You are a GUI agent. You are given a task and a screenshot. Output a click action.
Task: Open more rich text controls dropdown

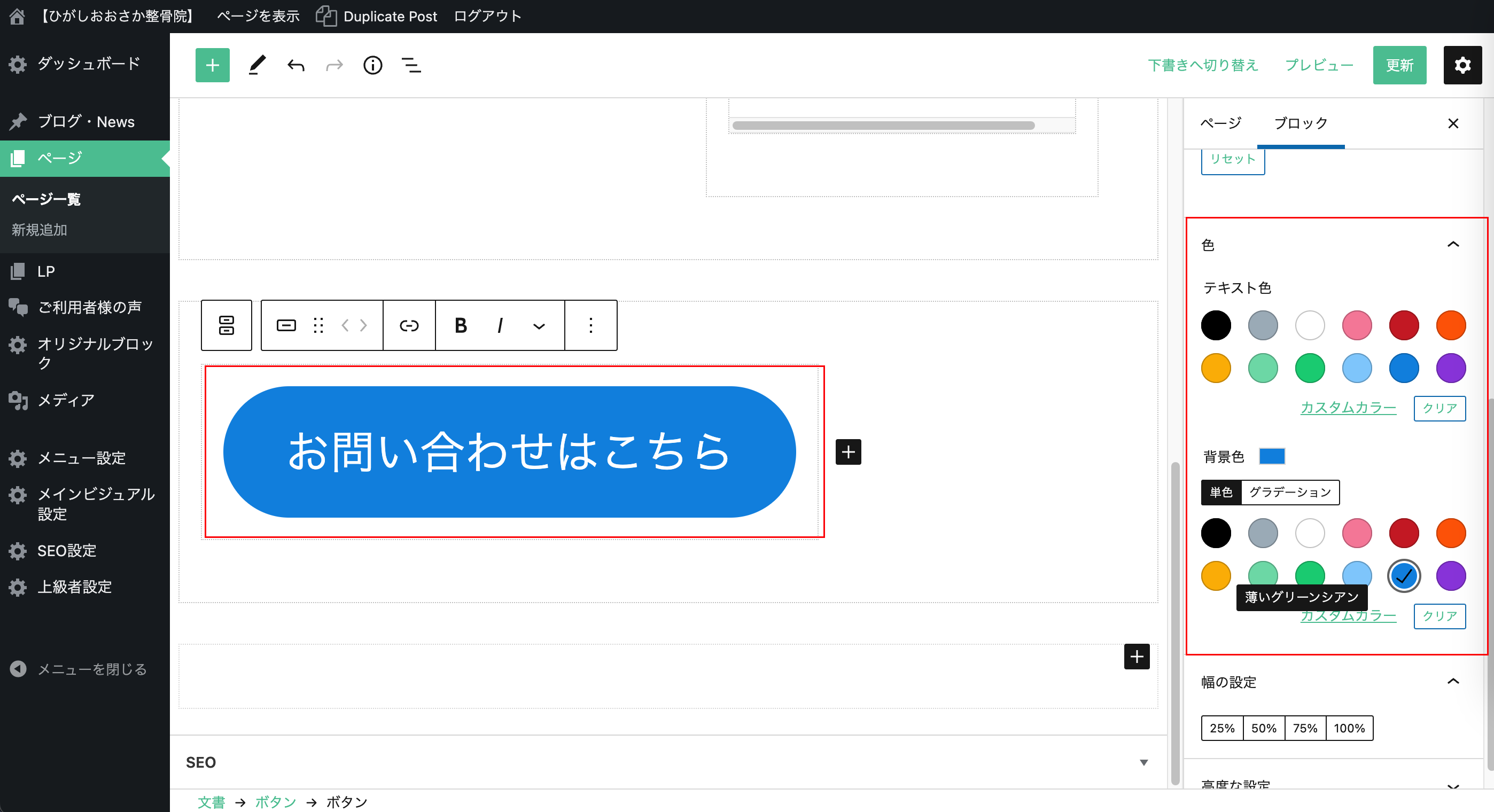[539, 325]
